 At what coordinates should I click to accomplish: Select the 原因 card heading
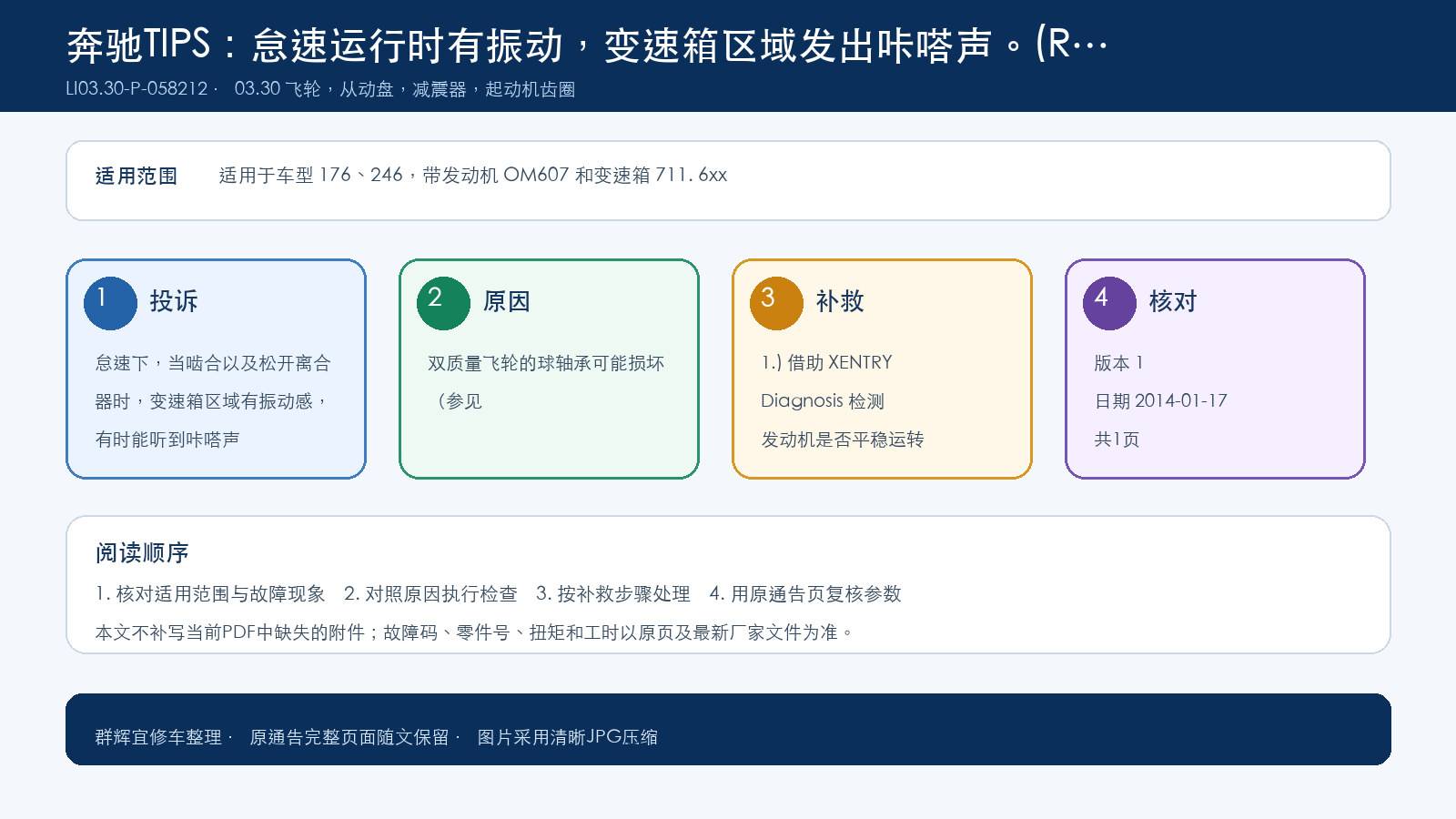click(507, 301)
